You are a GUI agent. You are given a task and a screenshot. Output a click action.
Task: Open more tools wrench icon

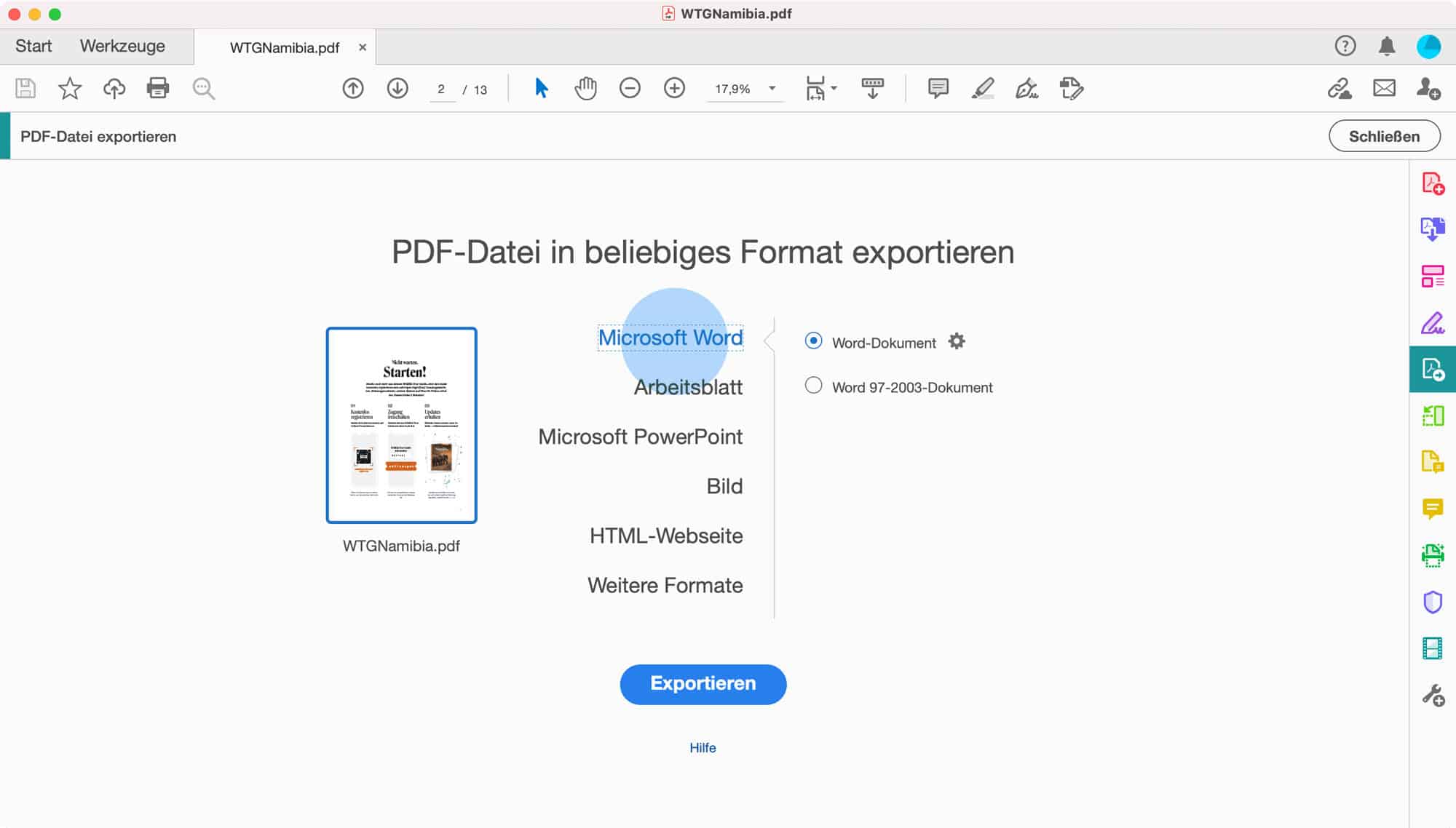click(x=1433, y=696)
